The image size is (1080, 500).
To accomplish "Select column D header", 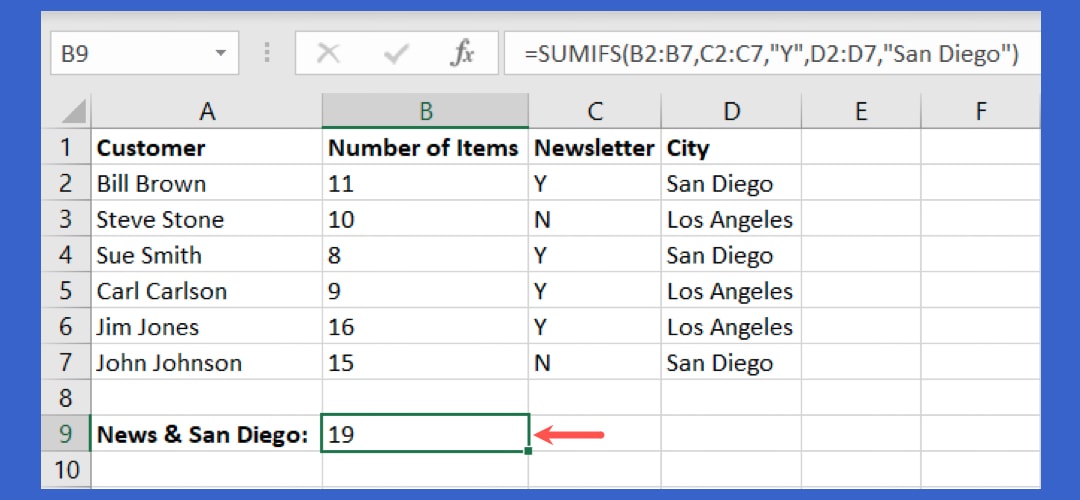I will pos(732,111).
